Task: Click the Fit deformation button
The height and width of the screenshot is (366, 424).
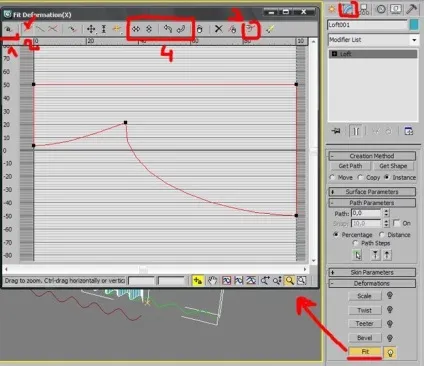Action: [x=365, y=352]
